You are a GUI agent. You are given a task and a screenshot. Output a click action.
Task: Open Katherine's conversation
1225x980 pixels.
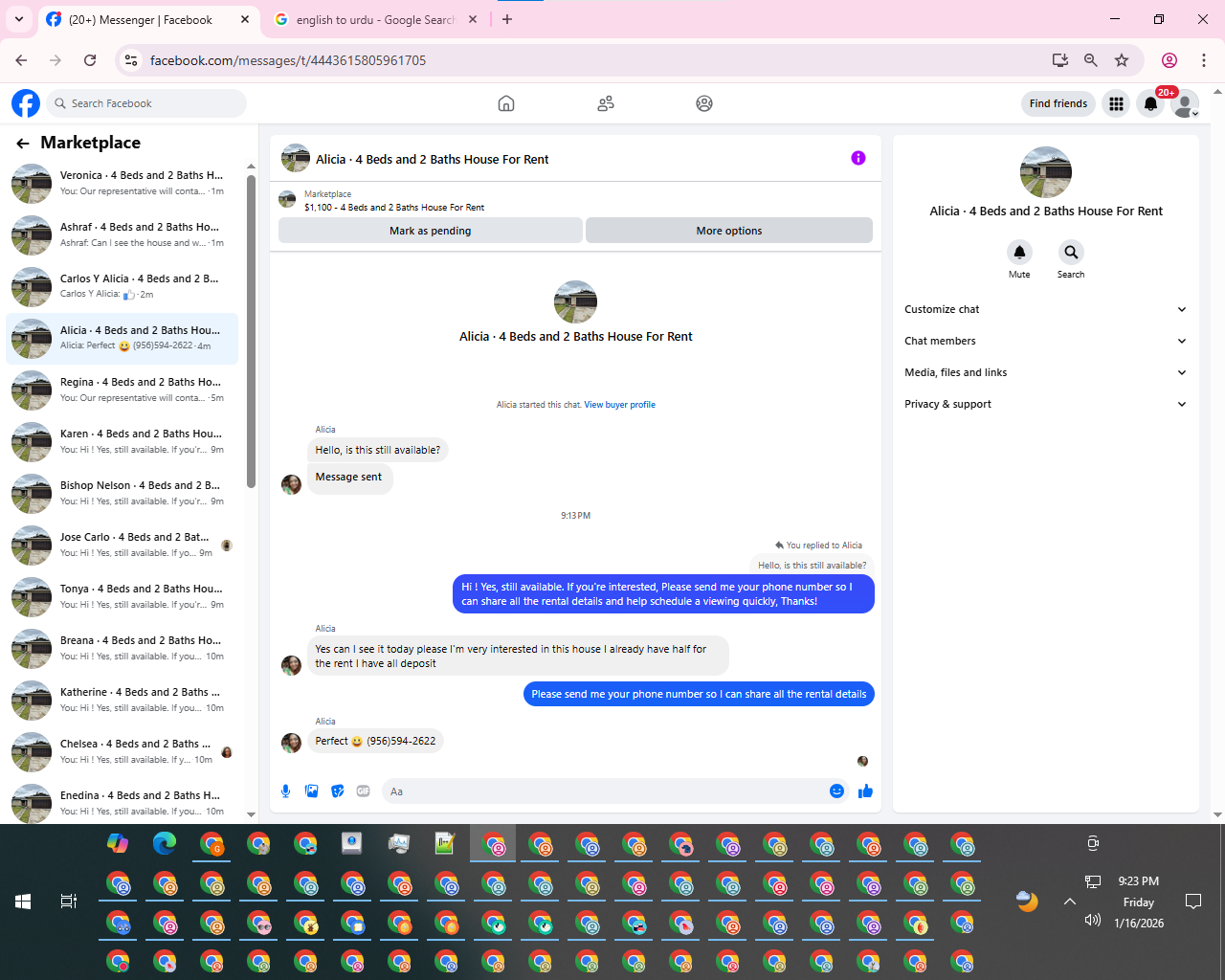point(122,701)
